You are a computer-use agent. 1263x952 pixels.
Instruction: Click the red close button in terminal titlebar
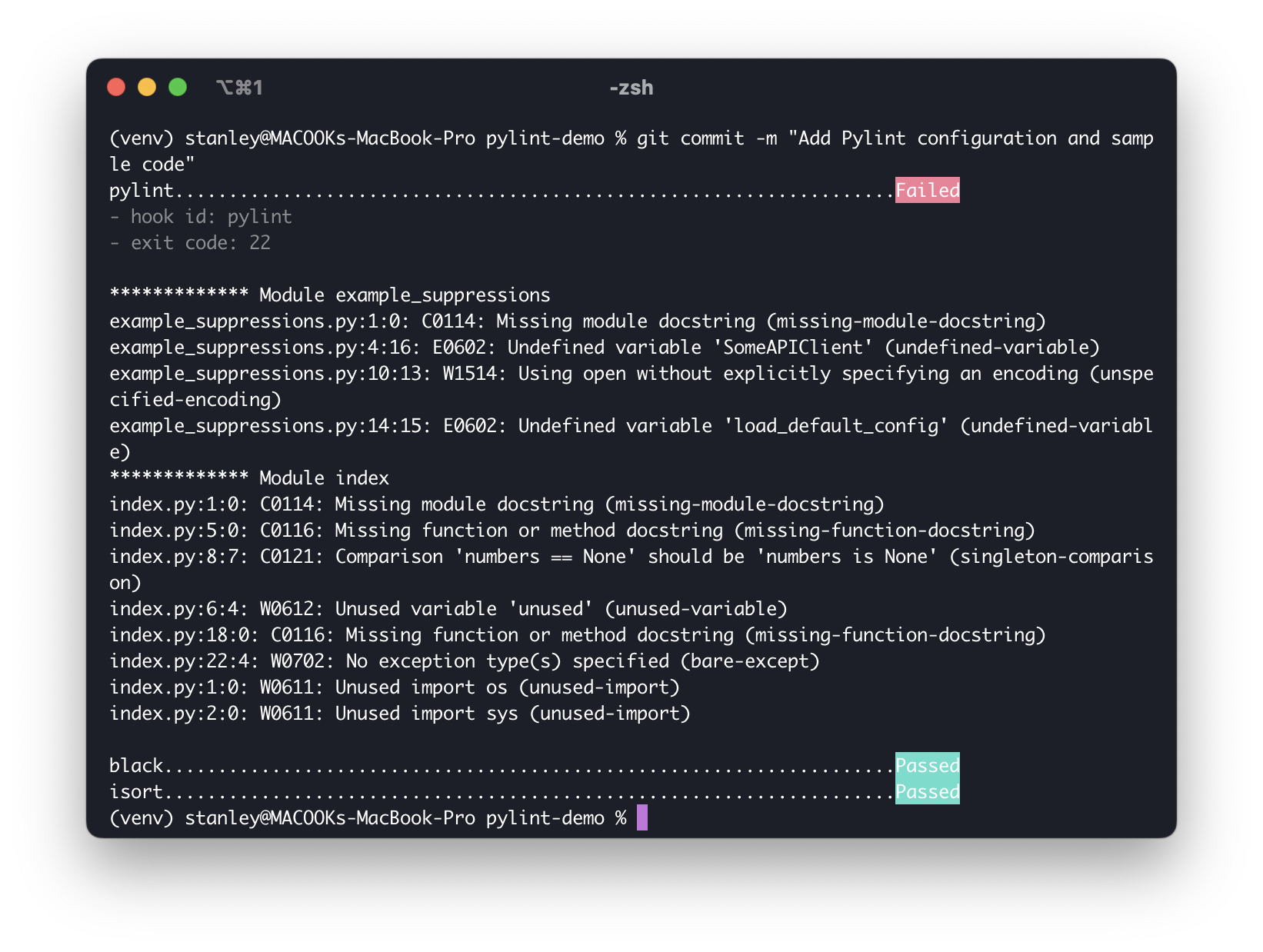click(115, 88)
